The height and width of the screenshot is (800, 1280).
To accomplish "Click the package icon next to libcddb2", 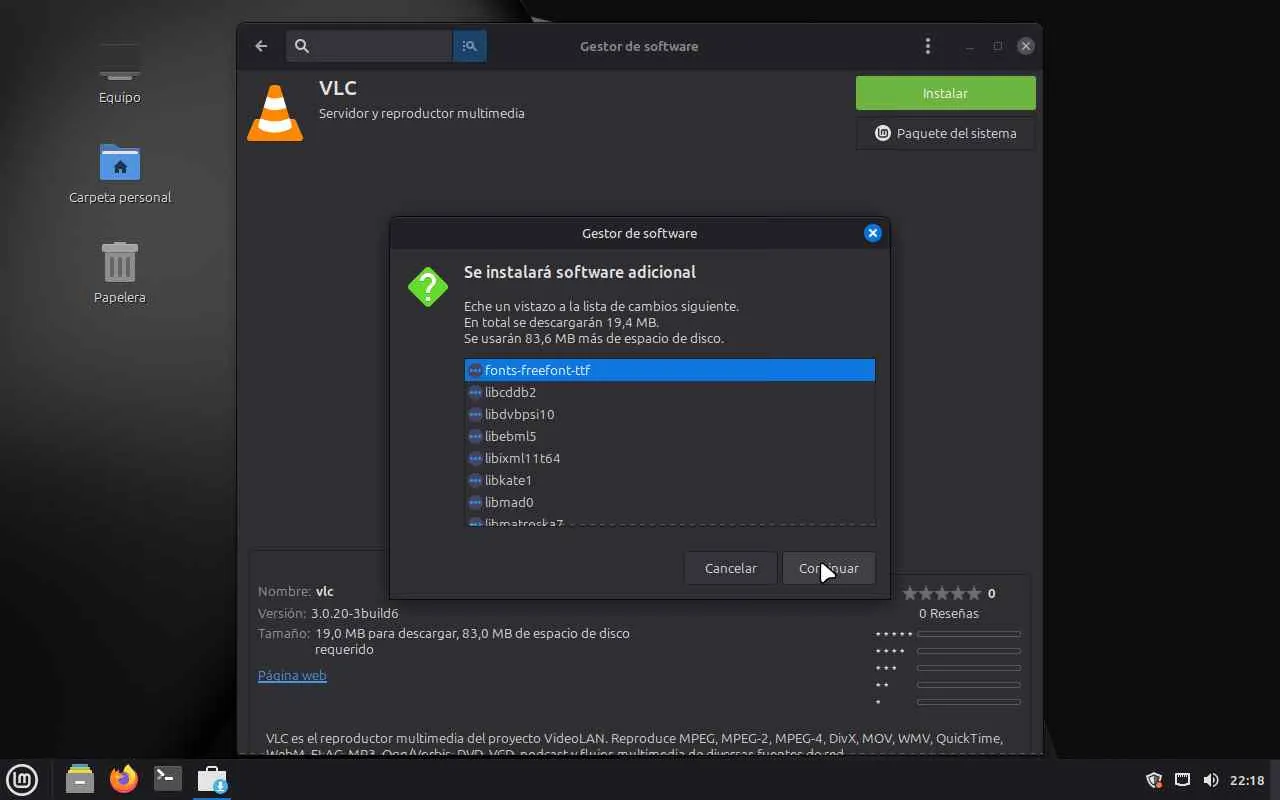I will 475,392.
